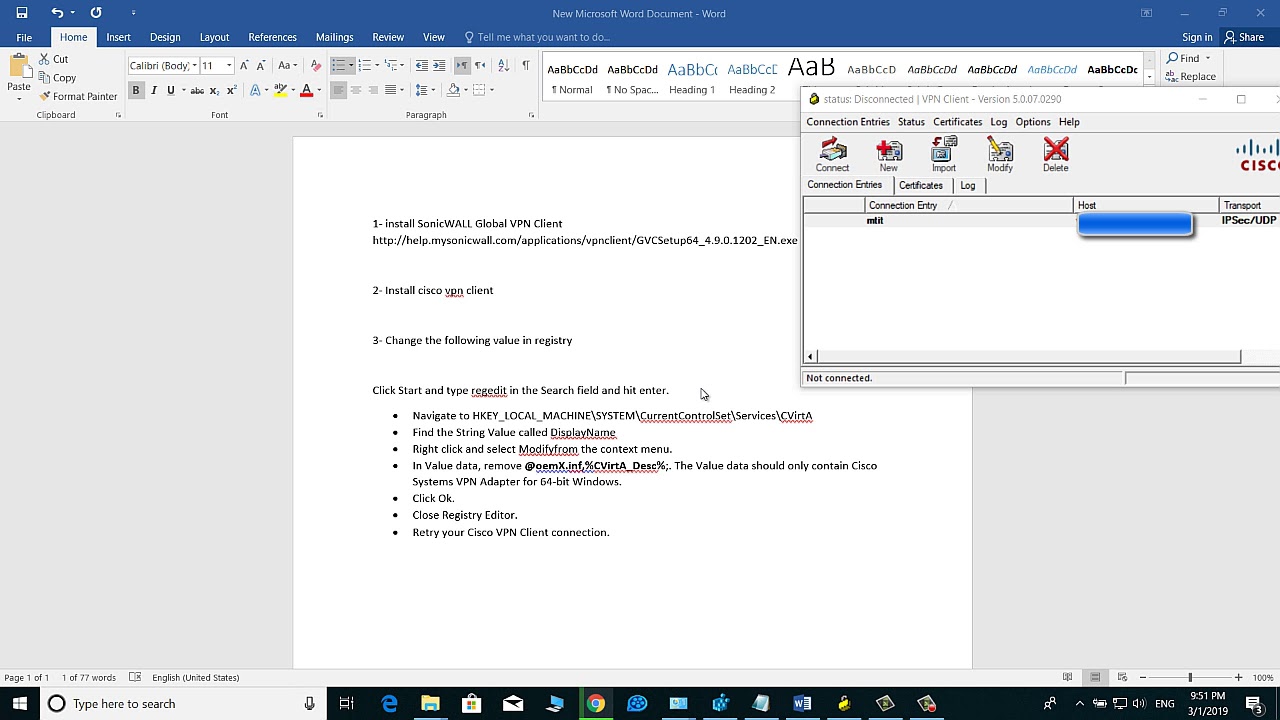Decrease paragraph indent
The image size is (1280, 720).
click(x=422, y=66)
